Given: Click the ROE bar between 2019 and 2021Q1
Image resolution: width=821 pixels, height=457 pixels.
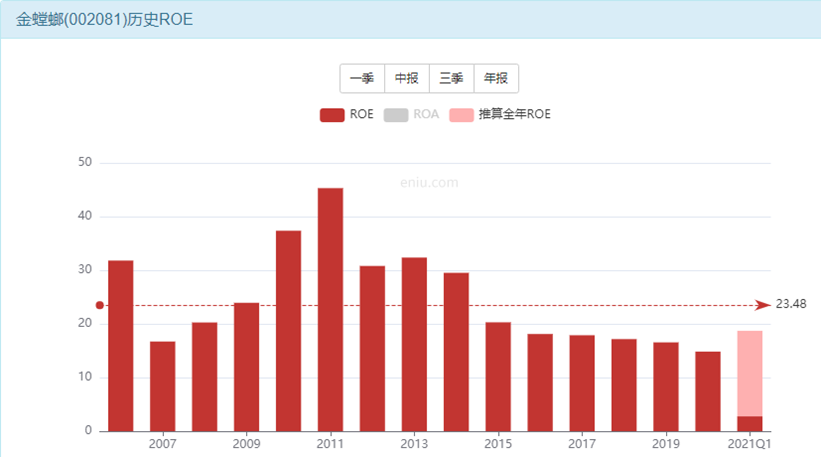Looking at the screenshot, I should tap(708, 392).
